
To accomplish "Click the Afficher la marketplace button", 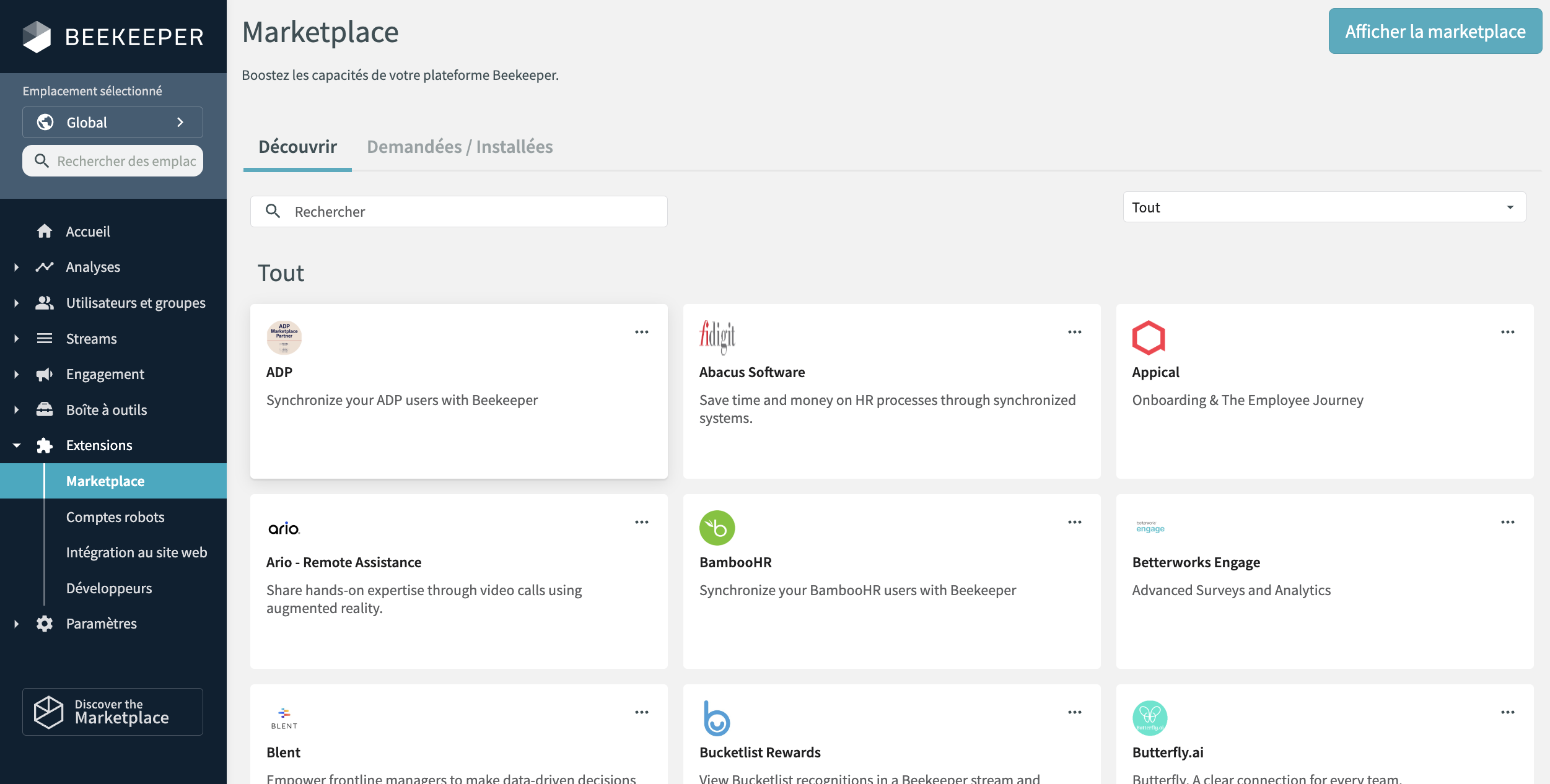I will coord(1435,31).
